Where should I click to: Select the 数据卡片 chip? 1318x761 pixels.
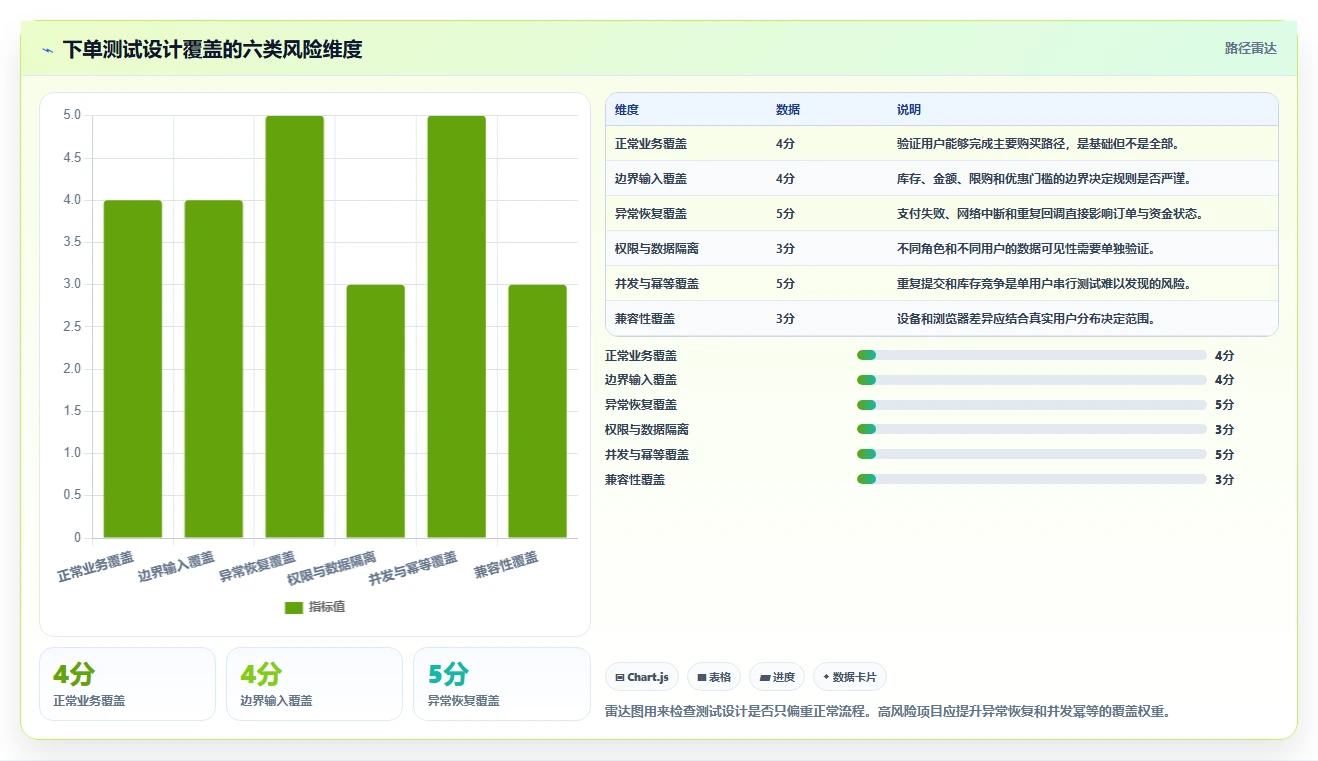click(850, 677)
